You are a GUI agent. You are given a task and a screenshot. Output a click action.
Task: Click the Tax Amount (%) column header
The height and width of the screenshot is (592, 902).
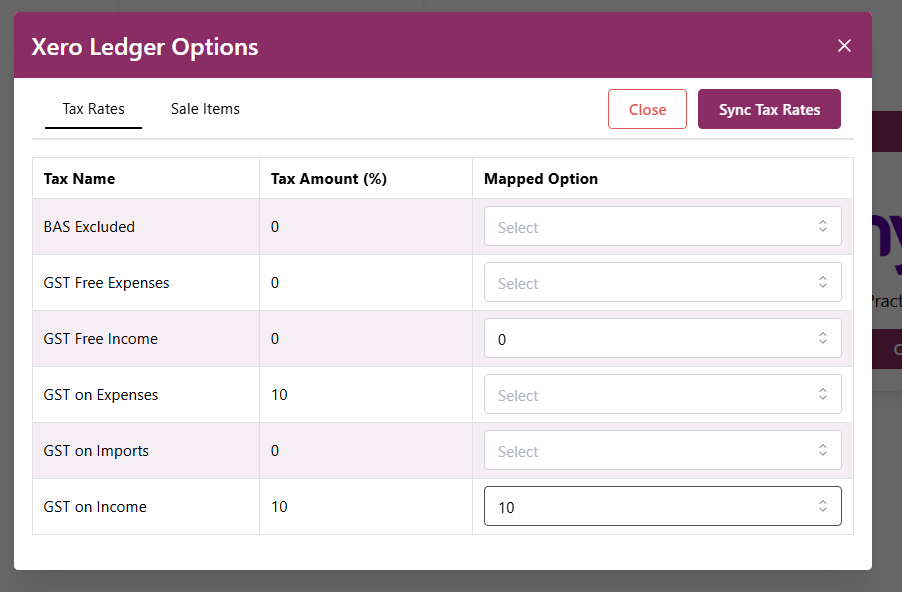(x=329, y=179)
